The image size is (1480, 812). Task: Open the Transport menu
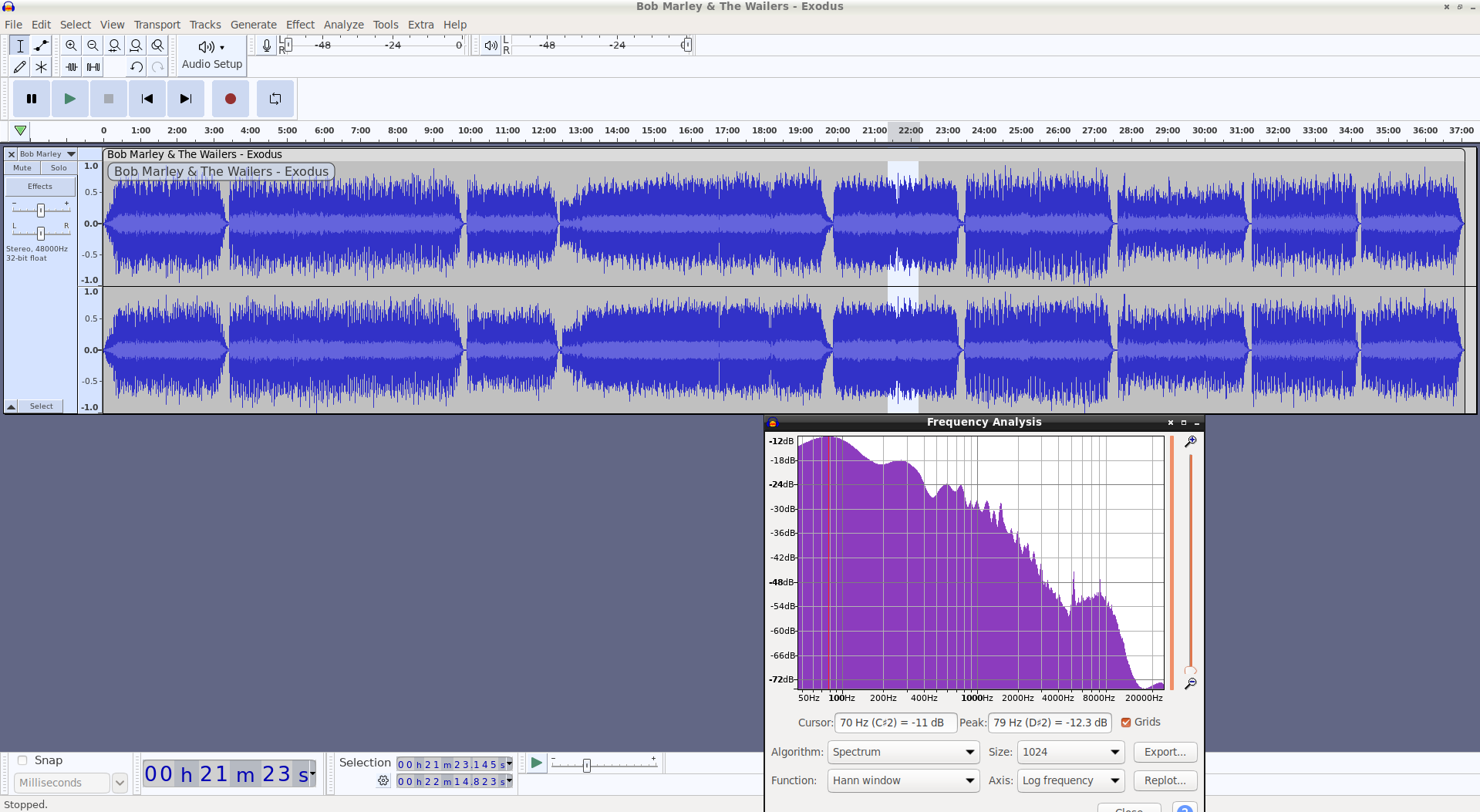pos(157,25)
